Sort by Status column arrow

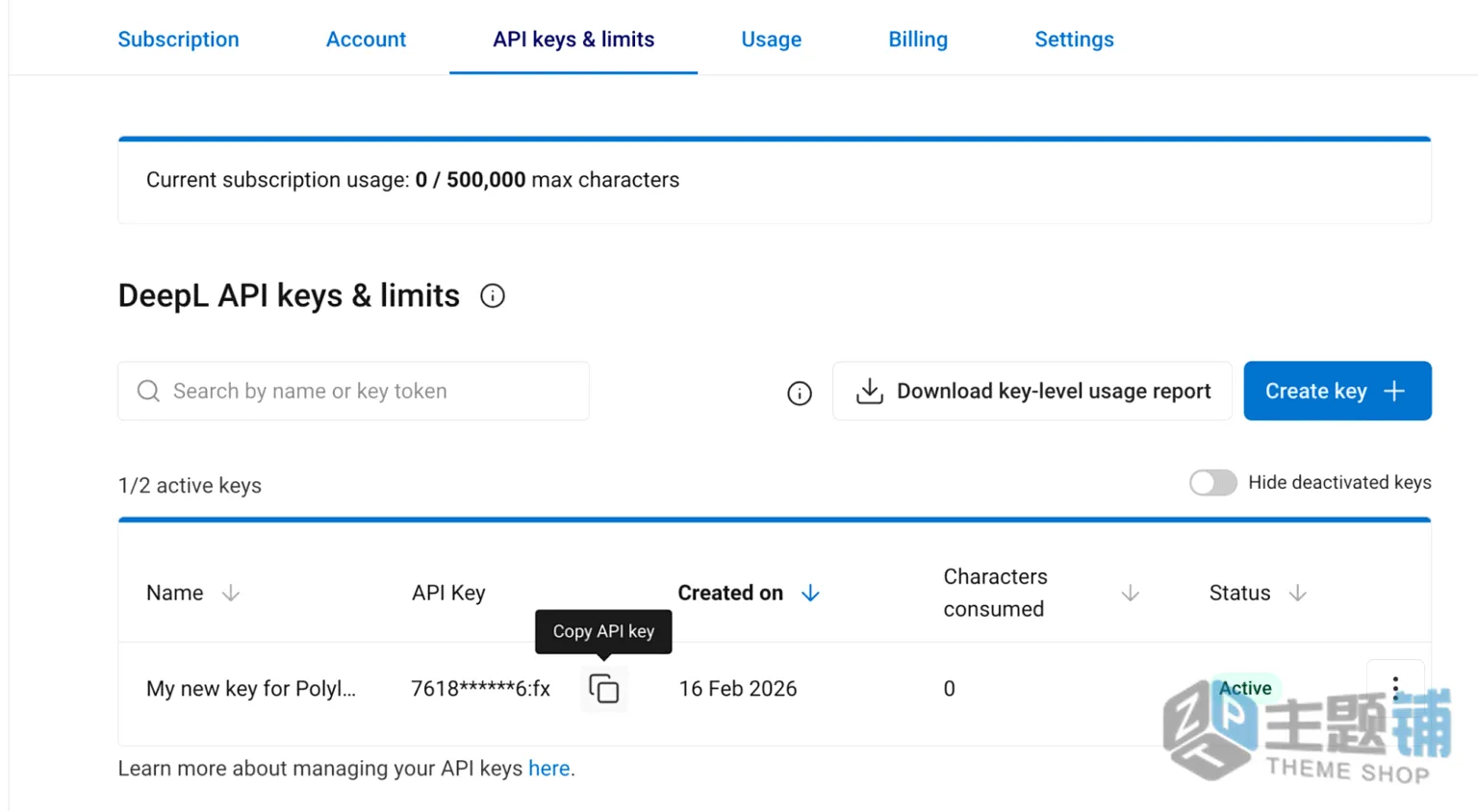click(1298, 594)
